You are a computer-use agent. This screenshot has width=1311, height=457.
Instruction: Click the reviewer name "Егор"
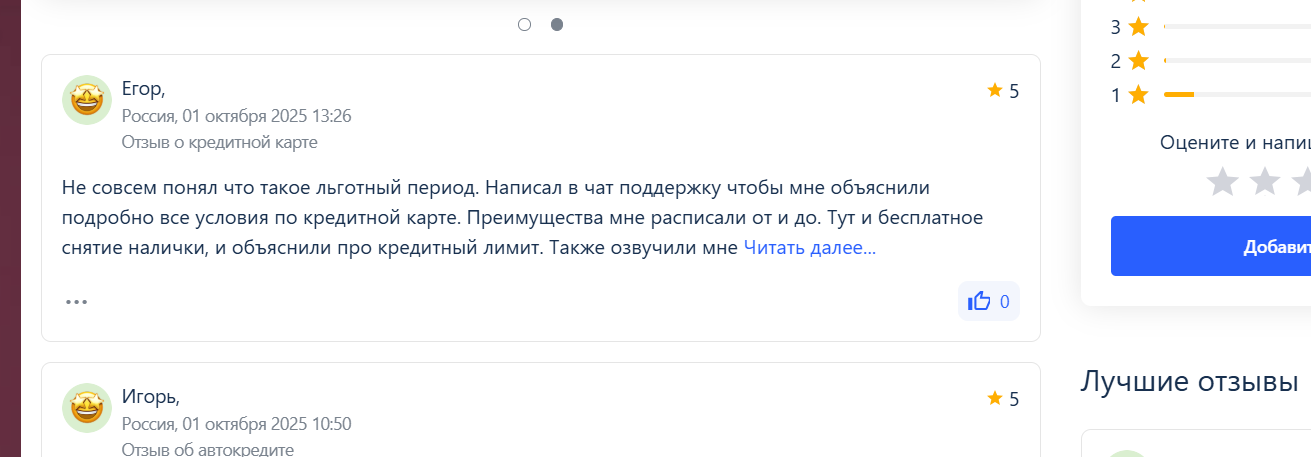(141, 89)
